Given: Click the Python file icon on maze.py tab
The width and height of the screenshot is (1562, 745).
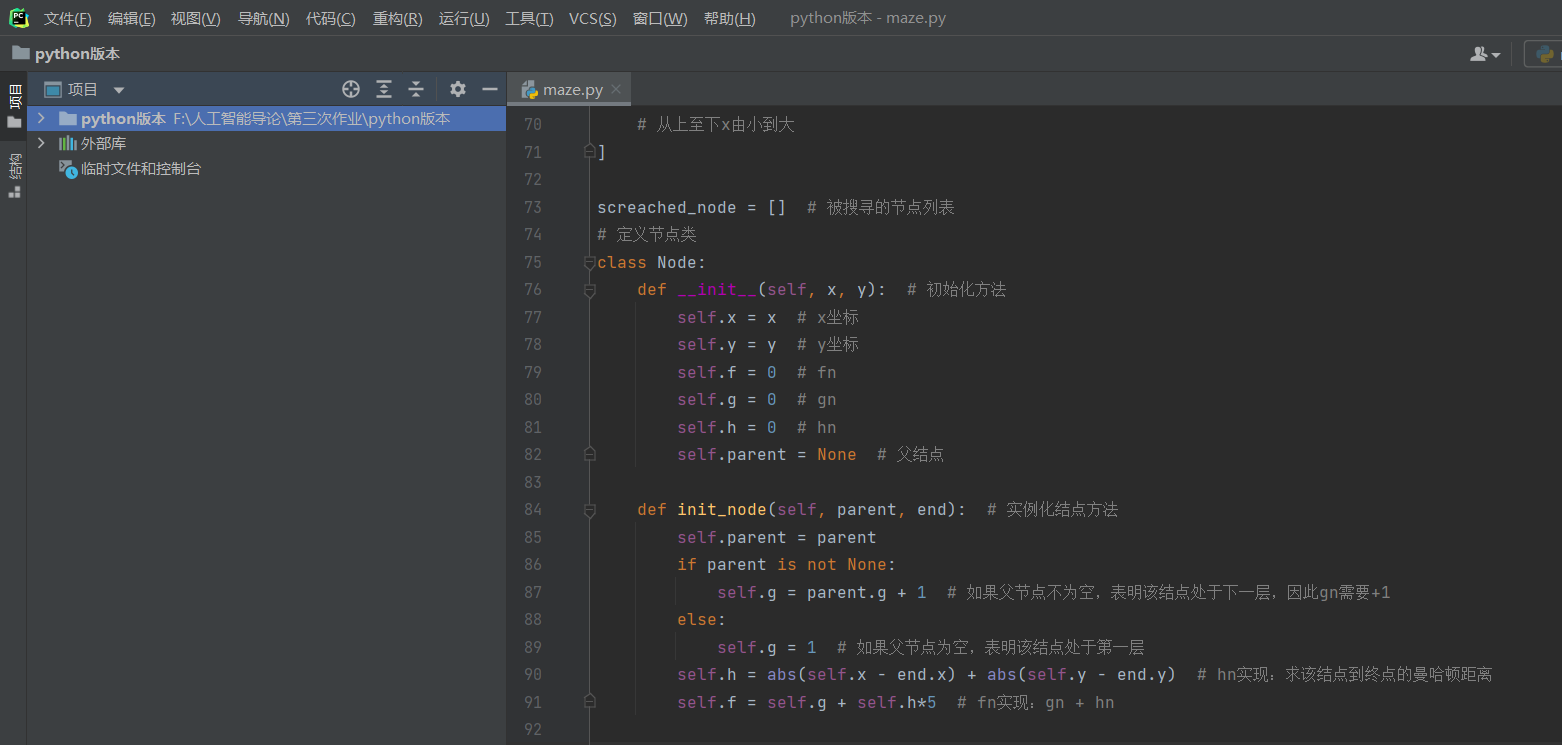Looking at the screenshot, I should coord(529,89).
